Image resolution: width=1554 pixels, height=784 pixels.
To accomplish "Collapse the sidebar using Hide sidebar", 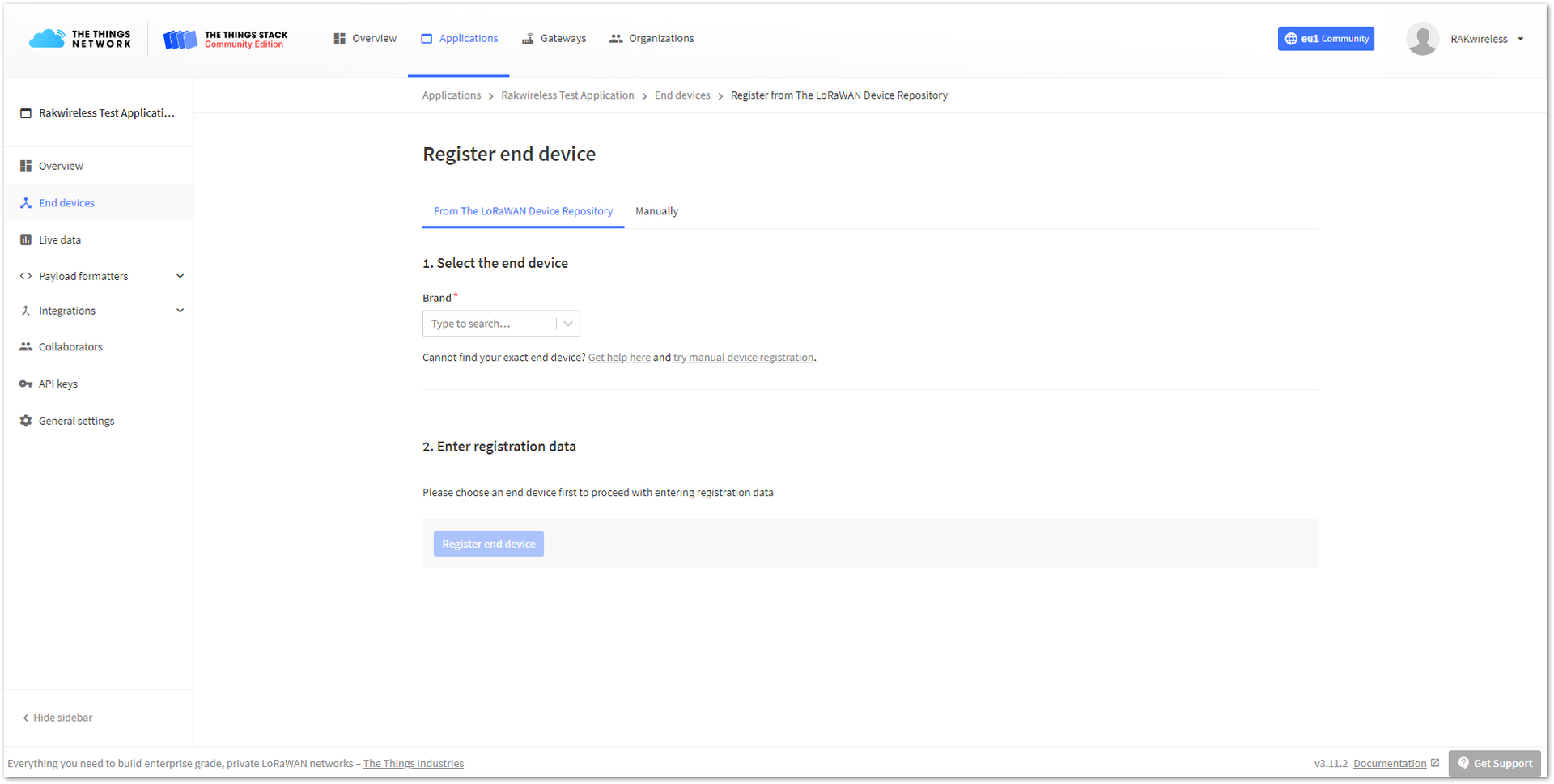I will (57, 718).
